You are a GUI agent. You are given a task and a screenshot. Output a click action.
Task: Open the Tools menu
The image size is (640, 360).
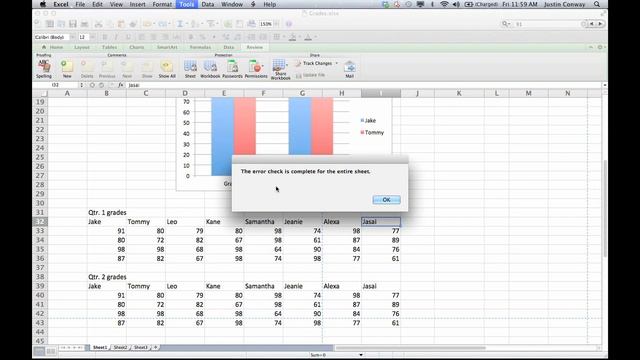tap(187, 4)
